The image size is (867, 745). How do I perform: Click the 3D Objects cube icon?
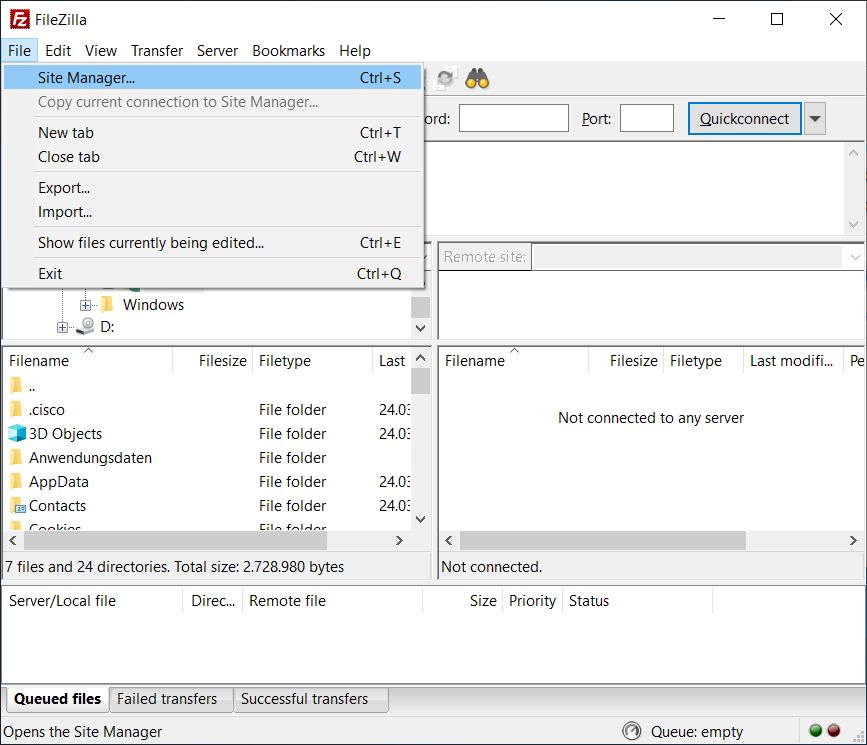[x=17, y=433]
